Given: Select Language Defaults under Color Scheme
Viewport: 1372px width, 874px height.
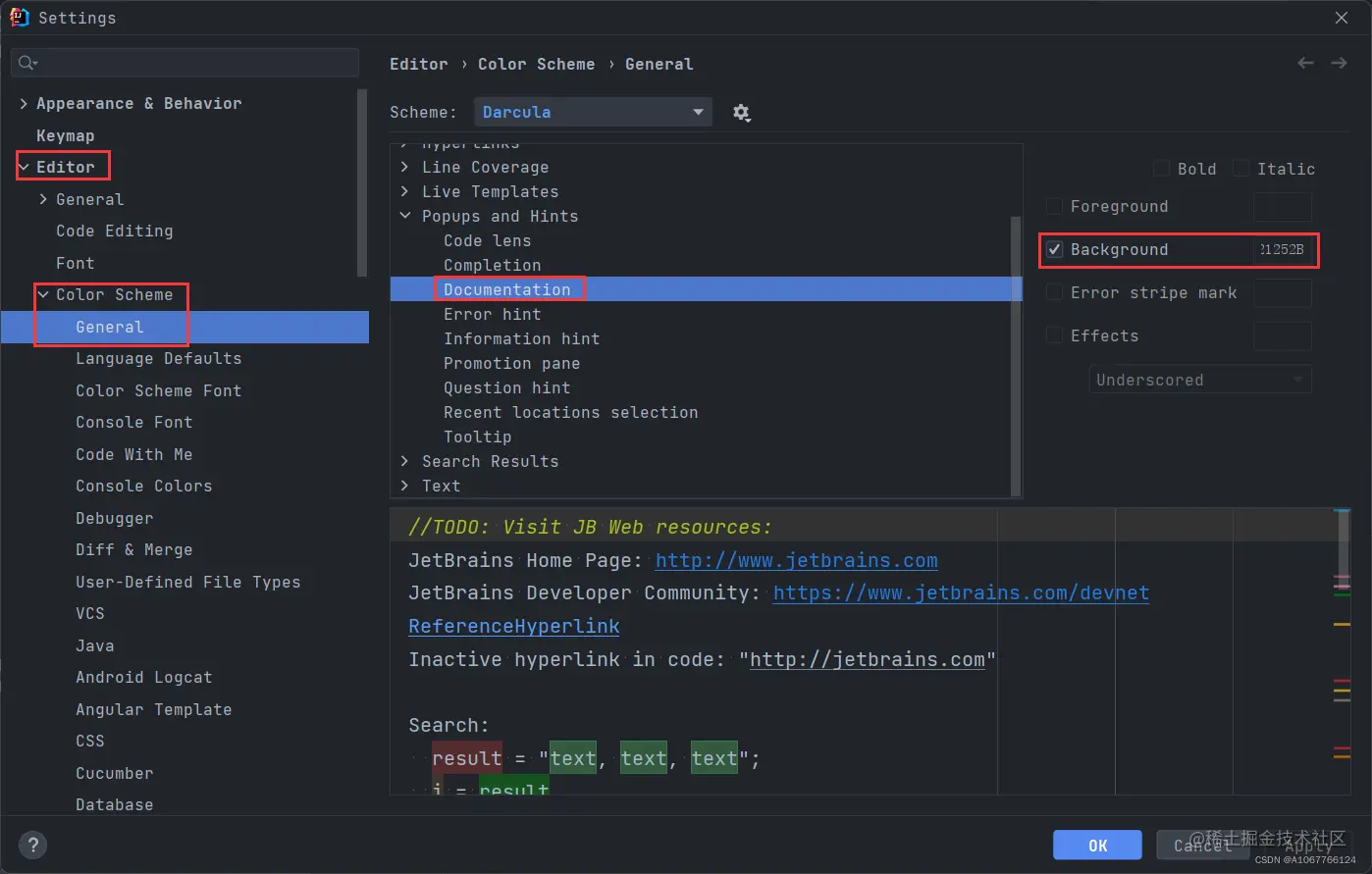Looking at the screenshot, I should click(159, 358).
